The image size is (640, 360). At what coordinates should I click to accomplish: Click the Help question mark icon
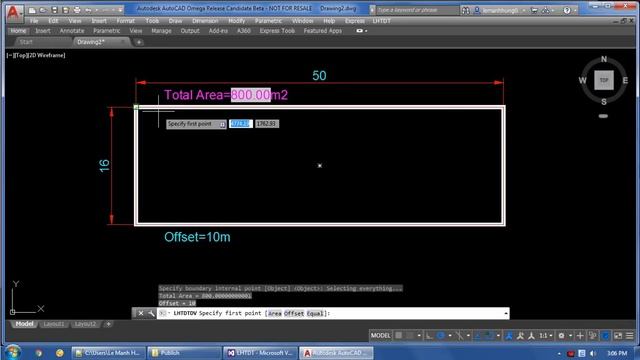pos(567,10)
